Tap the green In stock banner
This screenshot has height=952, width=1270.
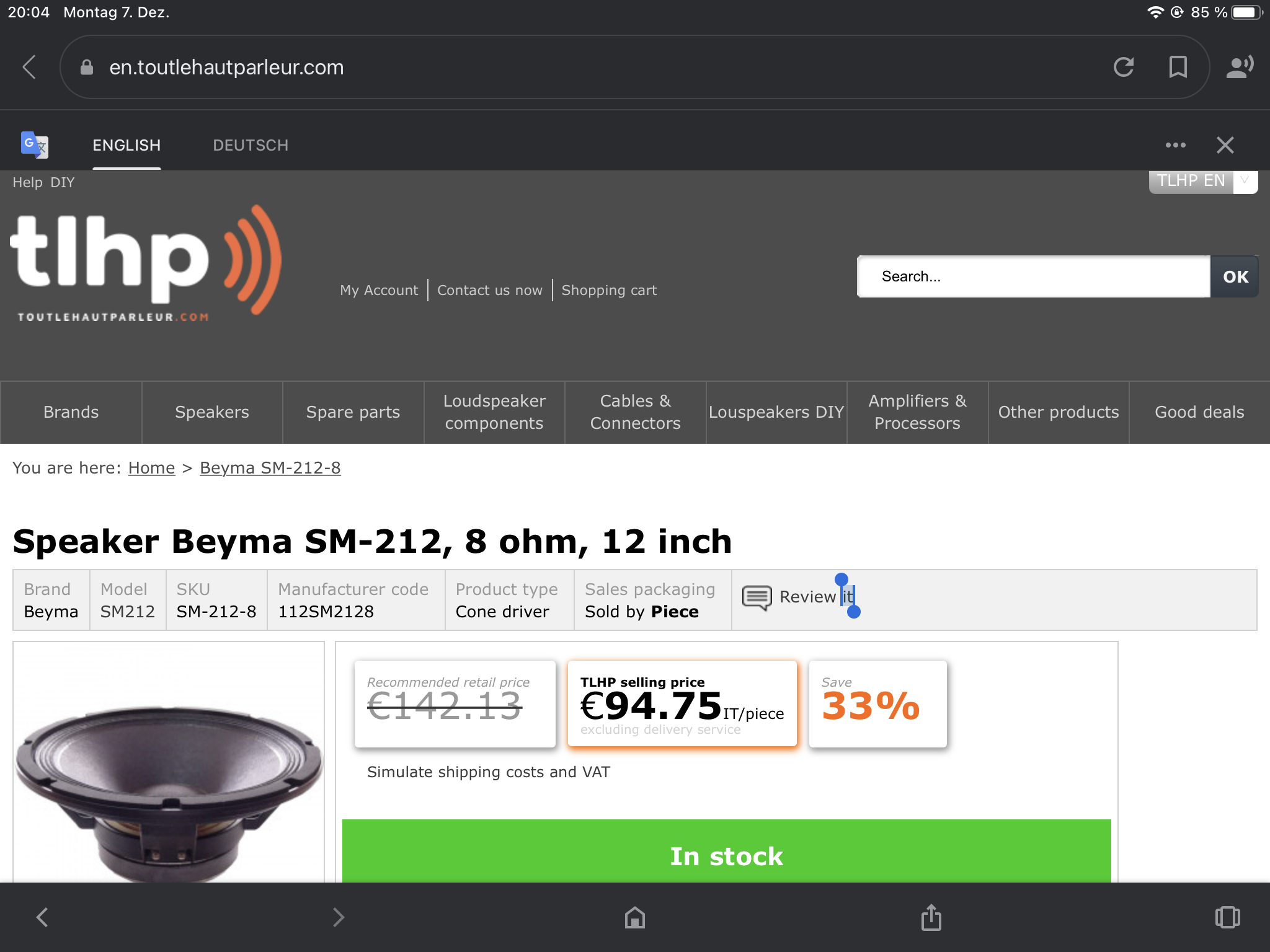[x=726, y=852]
